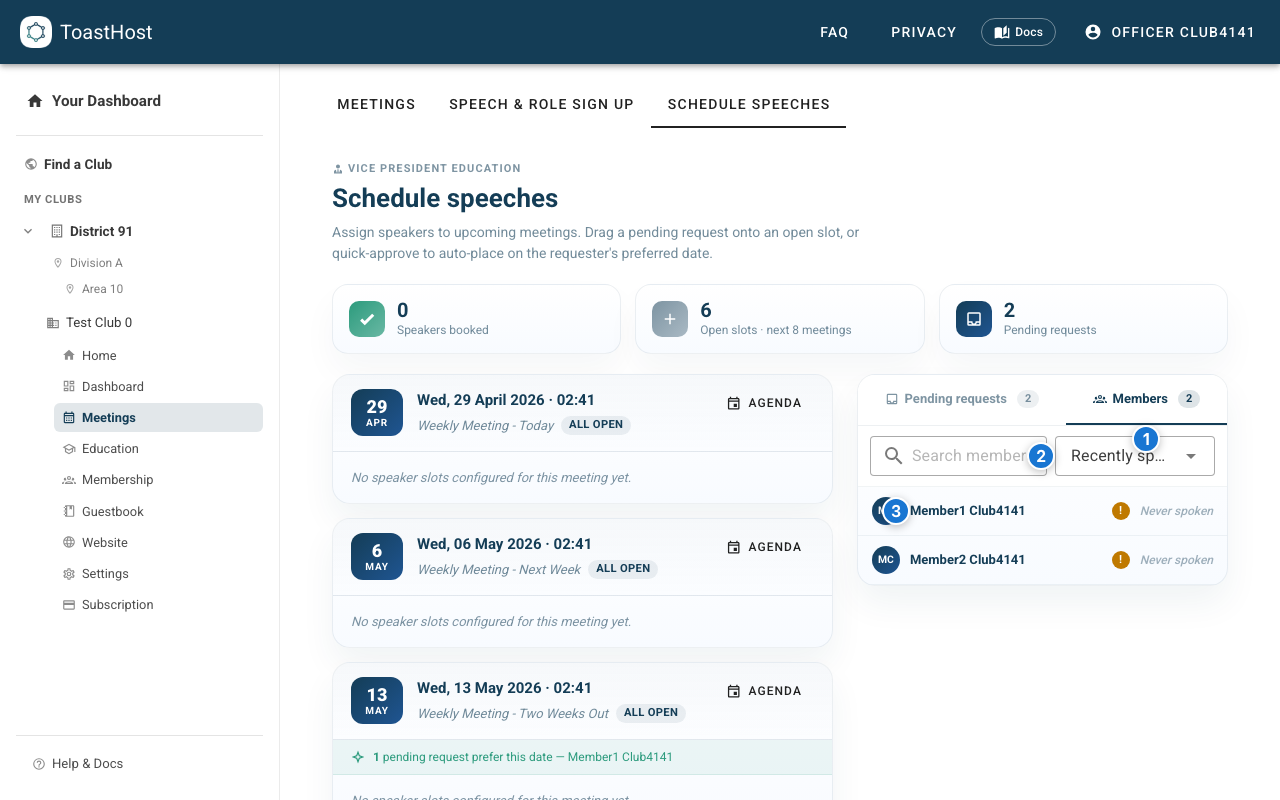This screenshot has height=800, width=1280.
Task: Switch to the Pending requests tab
Action: 957,398
